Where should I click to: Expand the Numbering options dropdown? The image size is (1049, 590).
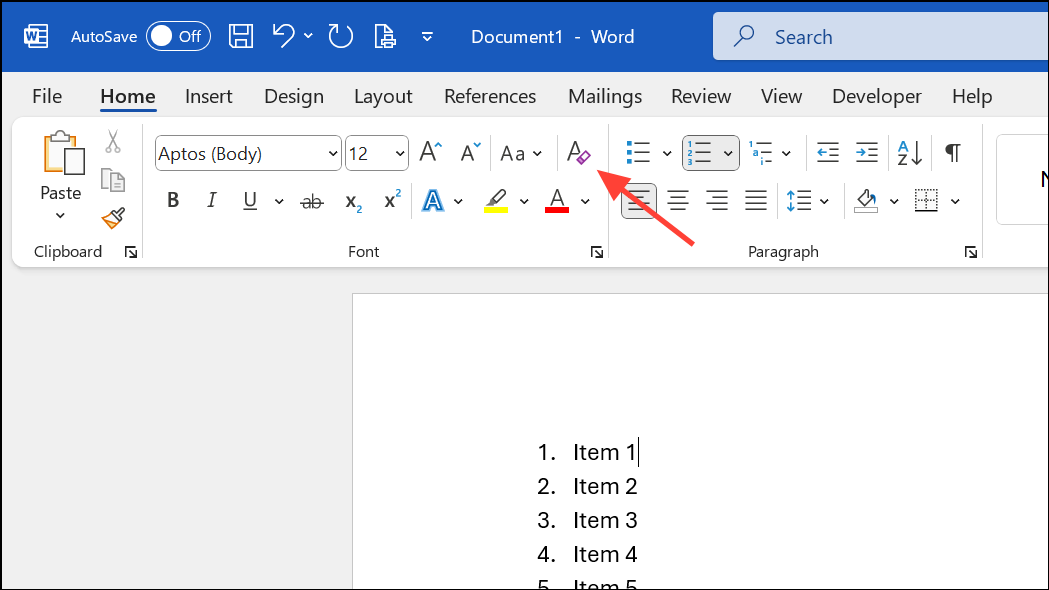727,152
